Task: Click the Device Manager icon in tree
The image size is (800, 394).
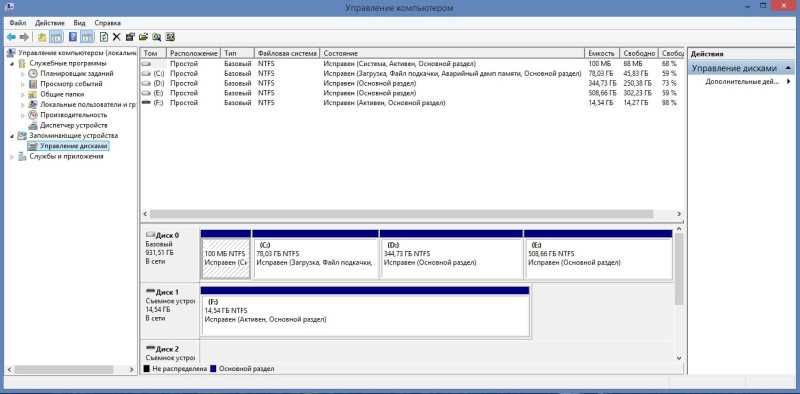Action: point(33,125)
